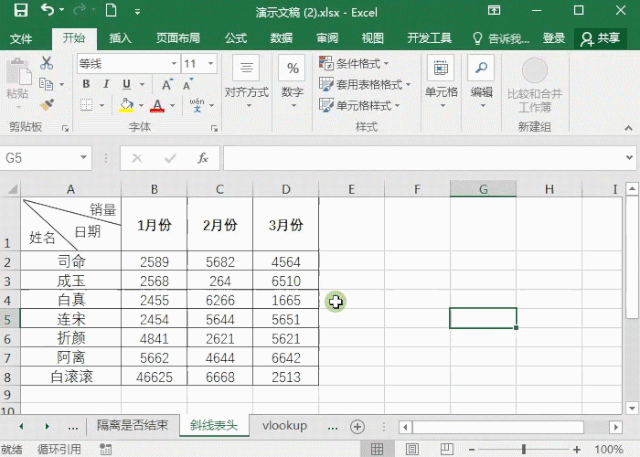Image resolution: width=640 pixels, height=457 pixels.
Task: Click the Name Box showing G5
Action: coord(45,158)
